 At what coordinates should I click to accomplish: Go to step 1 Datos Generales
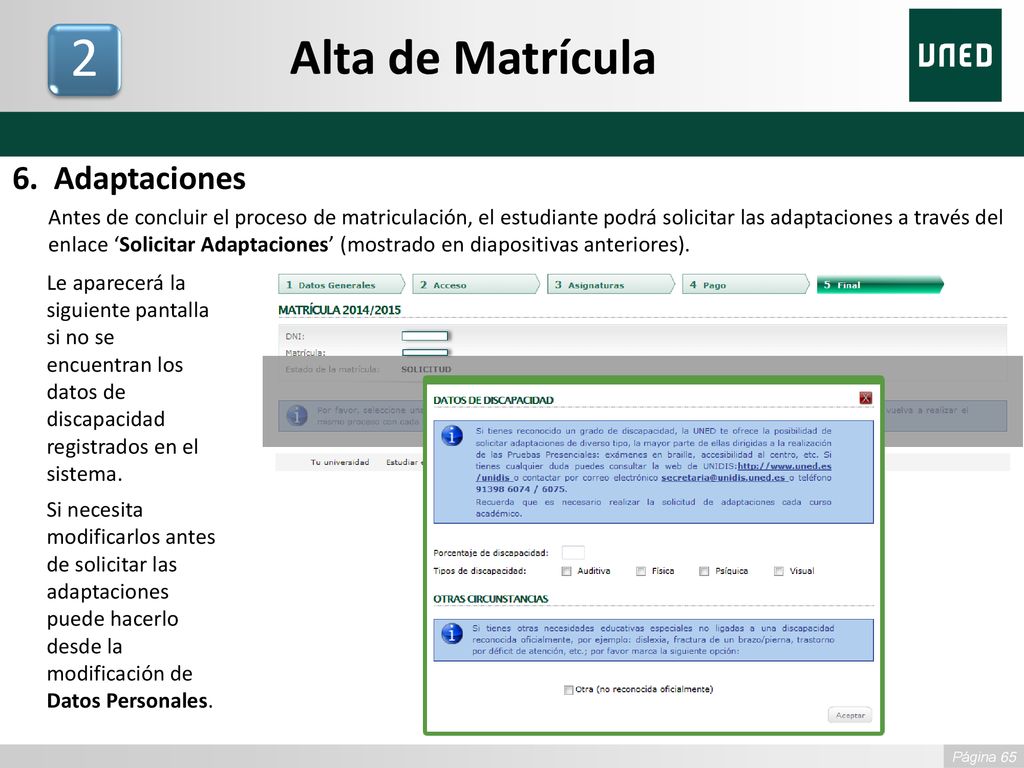pos(341,285)
